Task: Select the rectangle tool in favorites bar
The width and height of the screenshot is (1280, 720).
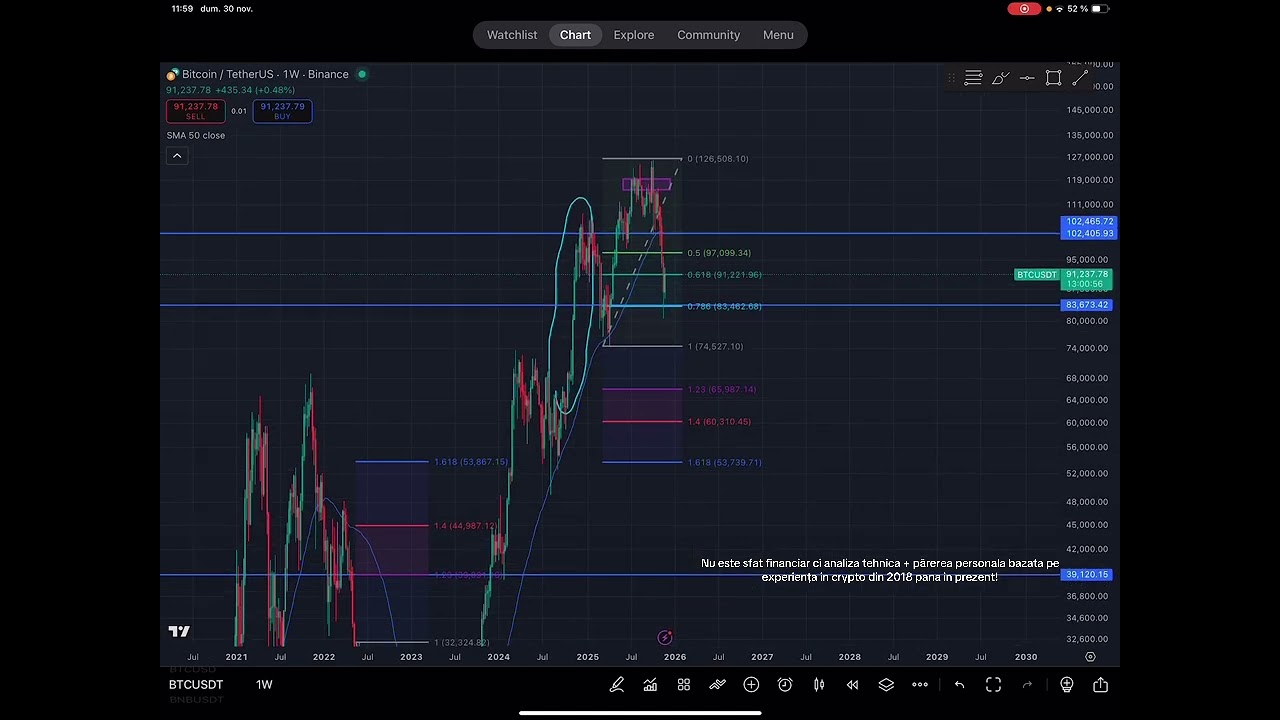Action: point(1054,78)
